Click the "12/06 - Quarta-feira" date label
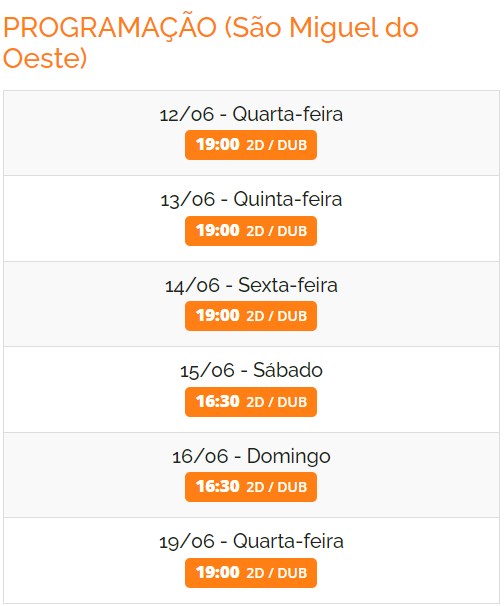504x606 pixels. click(251, 114)
